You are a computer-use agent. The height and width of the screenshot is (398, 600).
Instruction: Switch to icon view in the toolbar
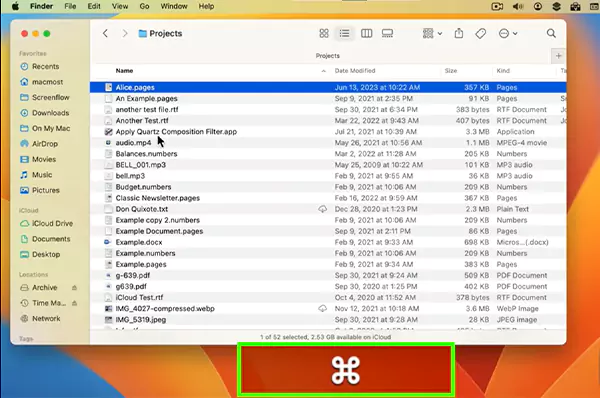[324, 34]
